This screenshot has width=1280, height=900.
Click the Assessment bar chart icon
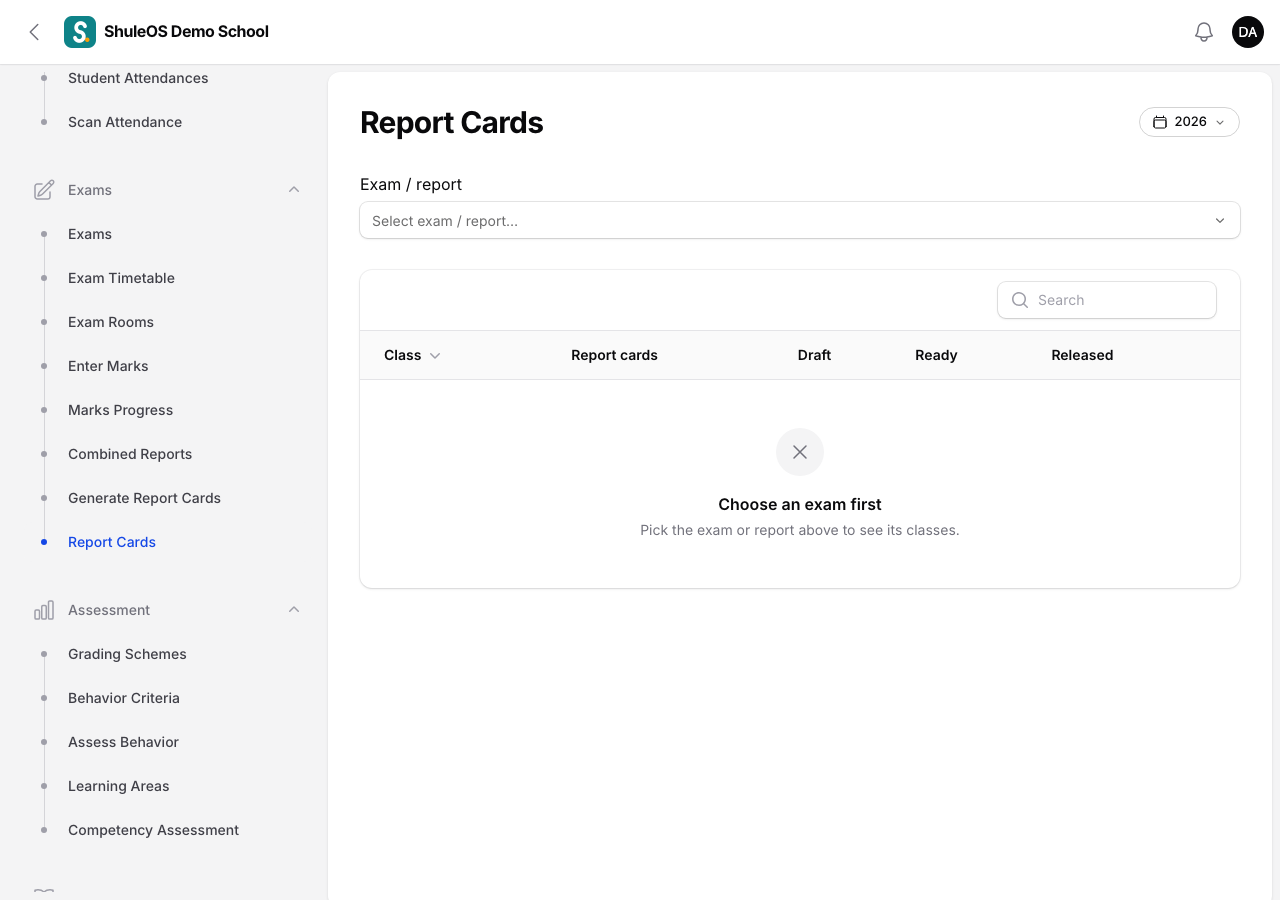click(x=44, y=610)
